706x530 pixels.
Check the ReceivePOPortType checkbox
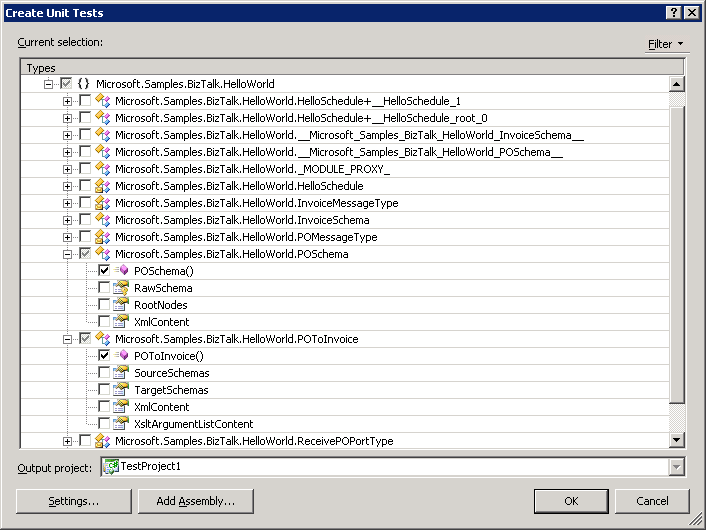(x=85, y=441)
